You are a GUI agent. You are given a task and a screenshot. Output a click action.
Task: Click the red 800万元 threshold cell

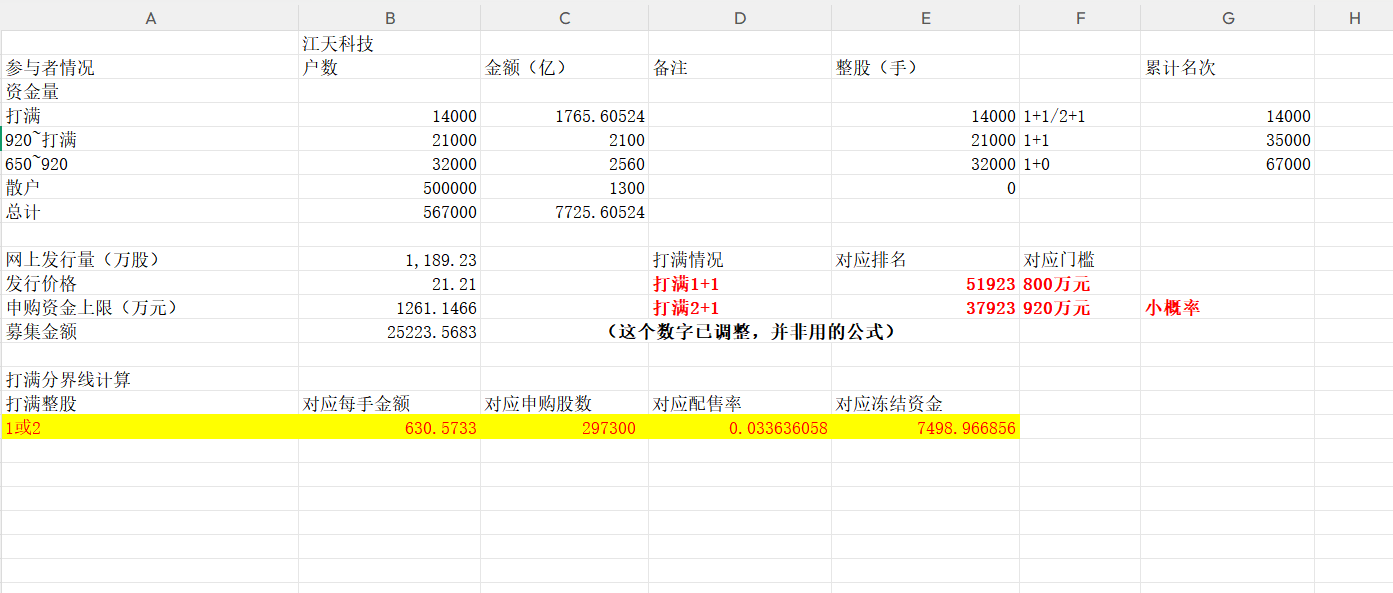(1080, 284)
